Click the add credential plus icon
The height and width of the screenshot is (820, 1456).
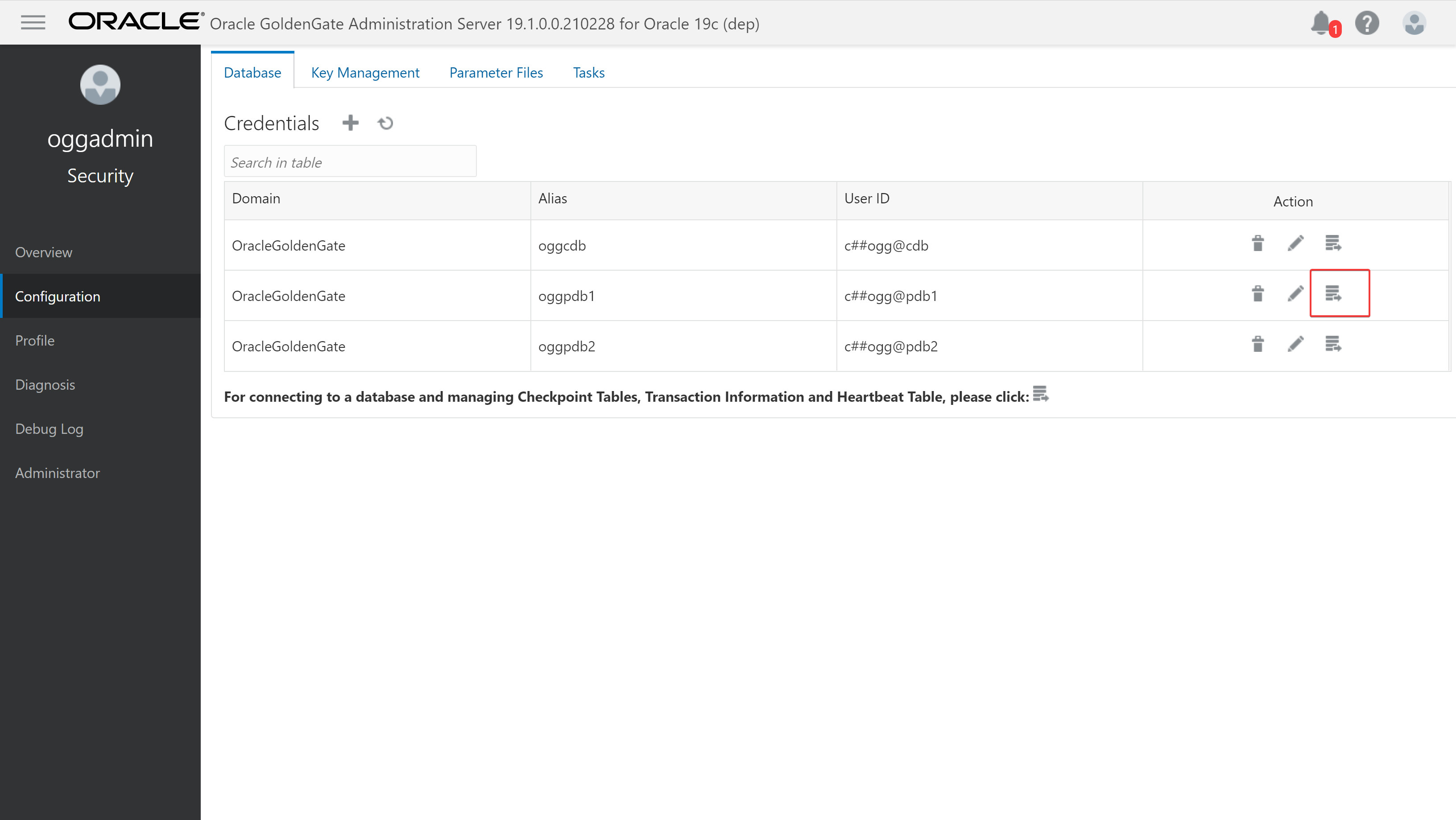pyautogui.click(x=351, y=123)
